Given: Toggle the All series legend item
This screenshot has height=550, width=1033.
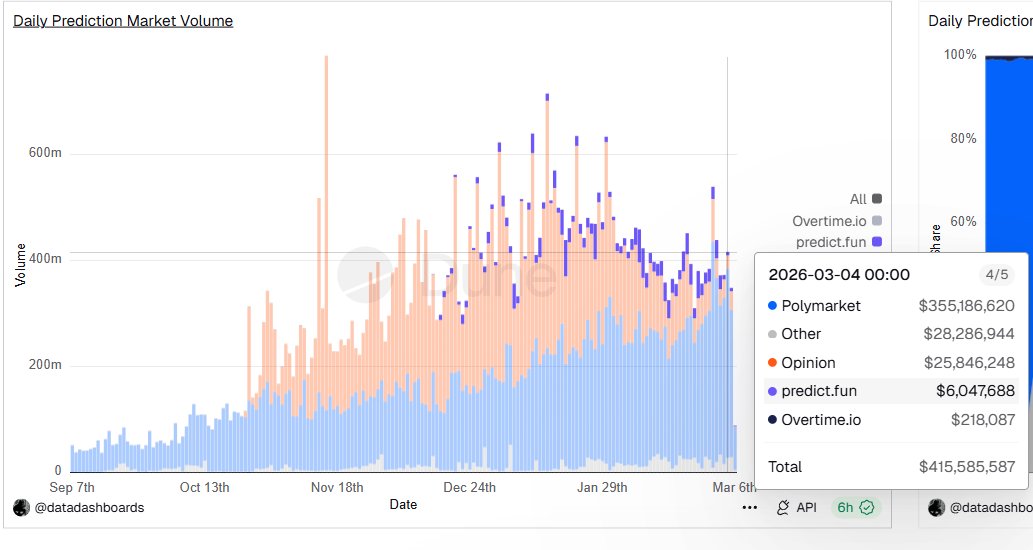Looking at the screenshot, I should pyautogui.click(x=866, y=199).
